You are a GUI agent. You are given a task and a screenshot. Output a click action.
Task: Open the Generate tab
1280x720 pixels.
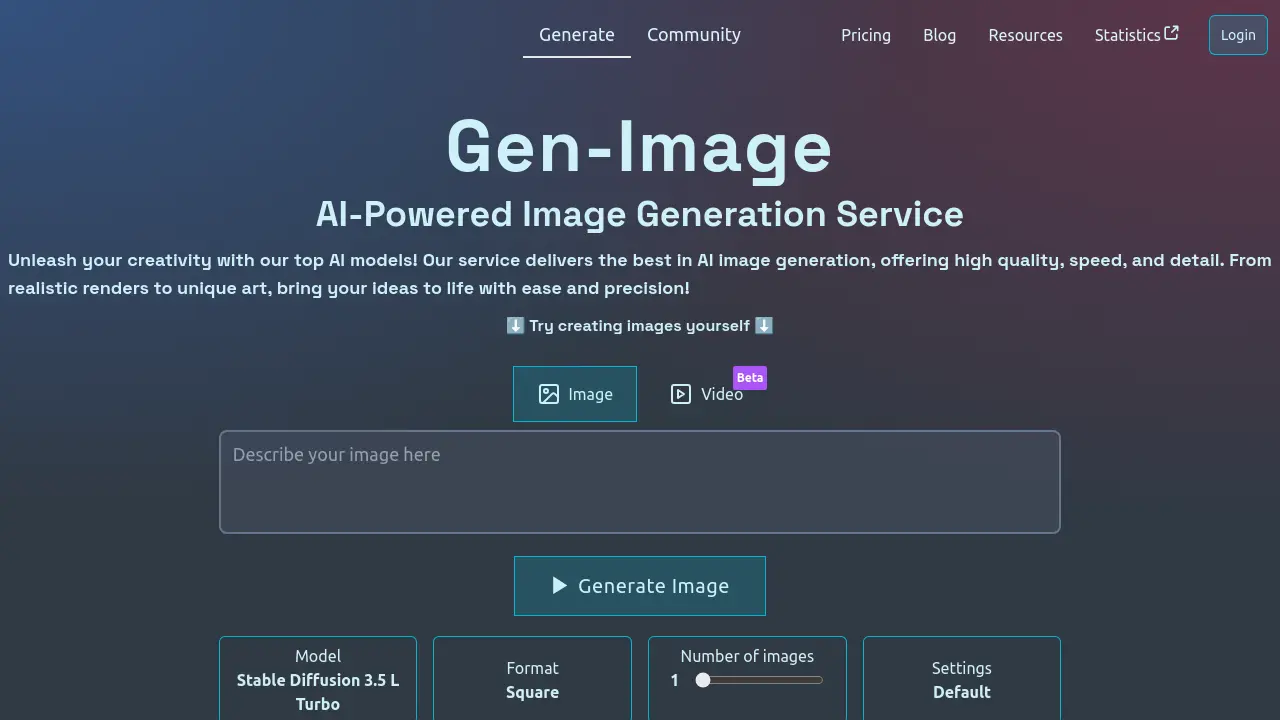[x=577, y=35]
